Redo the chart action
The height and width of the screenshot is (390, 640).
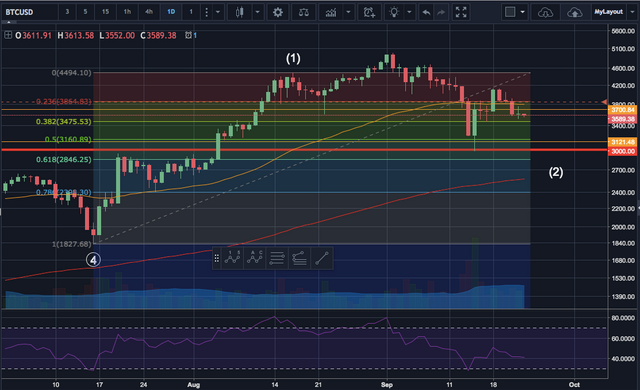point(441,13)
